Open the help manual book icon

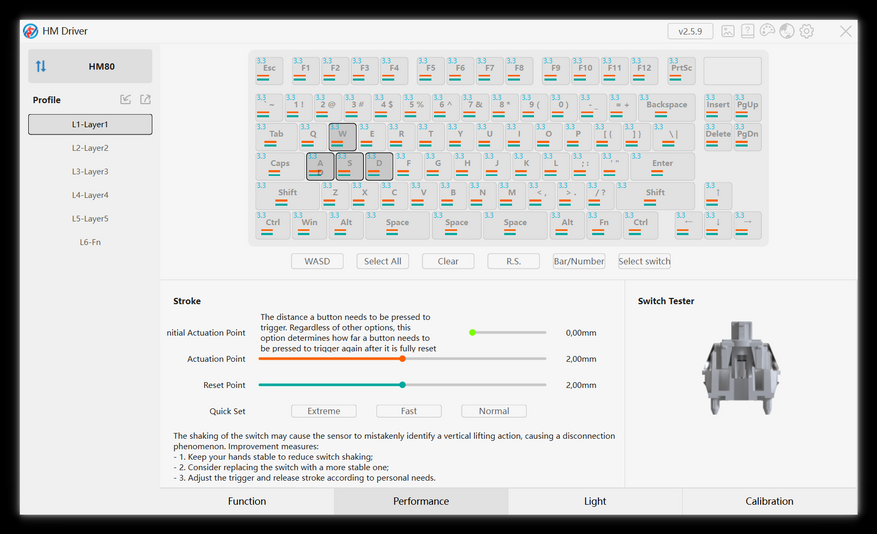tap(747, 31)
